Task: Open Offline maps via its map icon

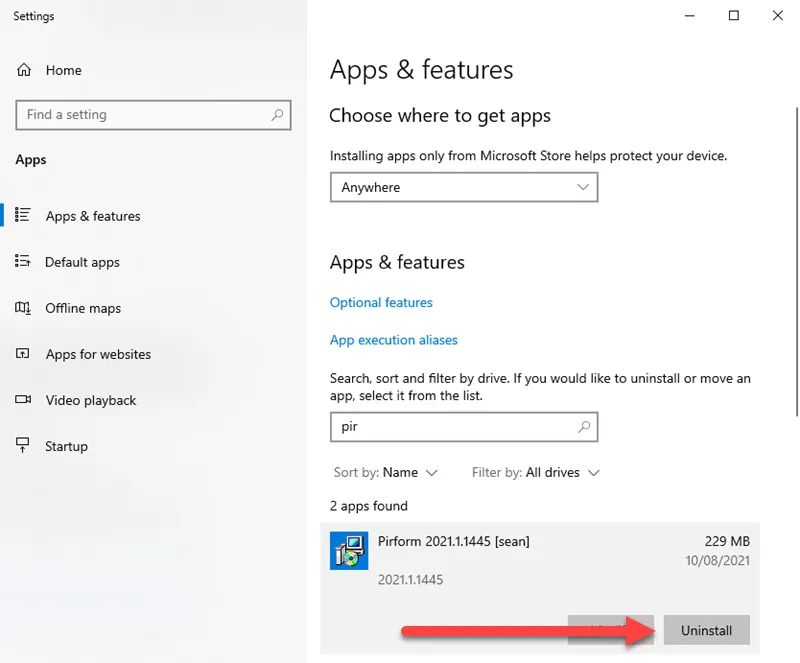Action: pyautogui.click(x=23, y=308)
